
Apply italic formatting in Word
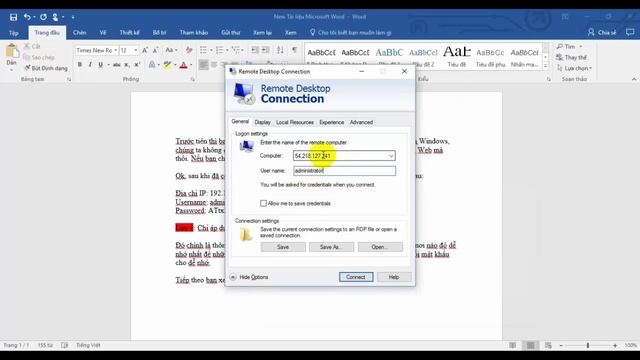click(x=90, y=64)
